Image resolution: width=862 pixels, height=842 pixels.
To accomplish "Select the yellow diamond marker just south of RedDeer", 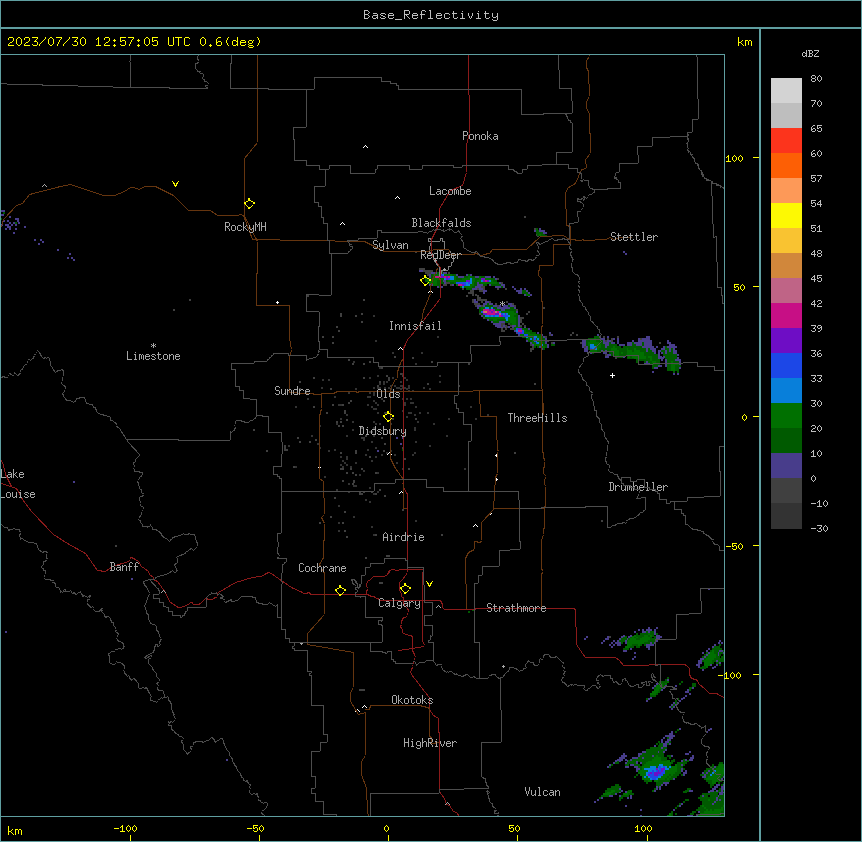I will (x=425, y=281).
